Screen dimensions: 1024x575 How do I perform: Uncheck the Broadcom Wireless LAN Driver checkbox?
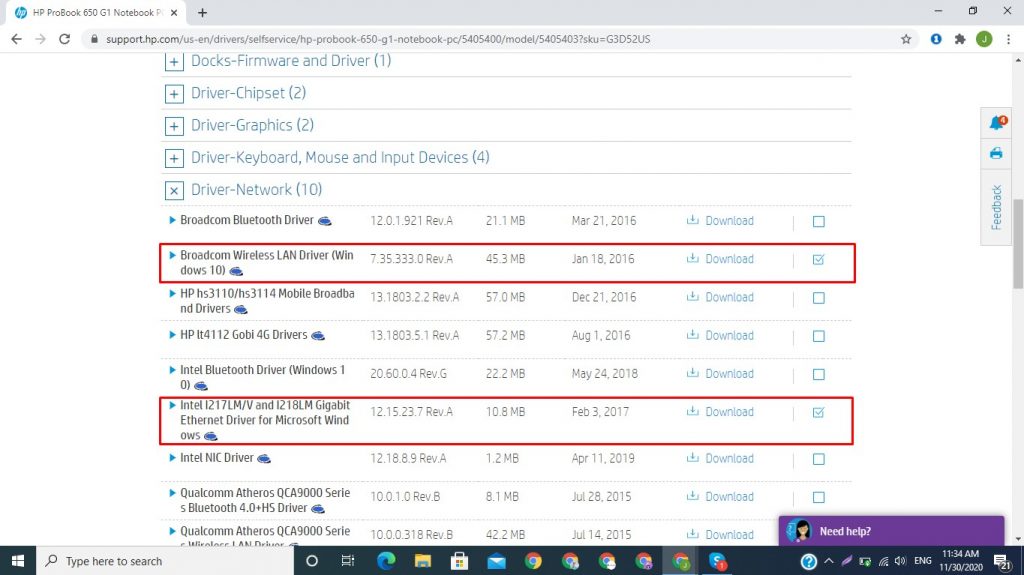(818, 260)
